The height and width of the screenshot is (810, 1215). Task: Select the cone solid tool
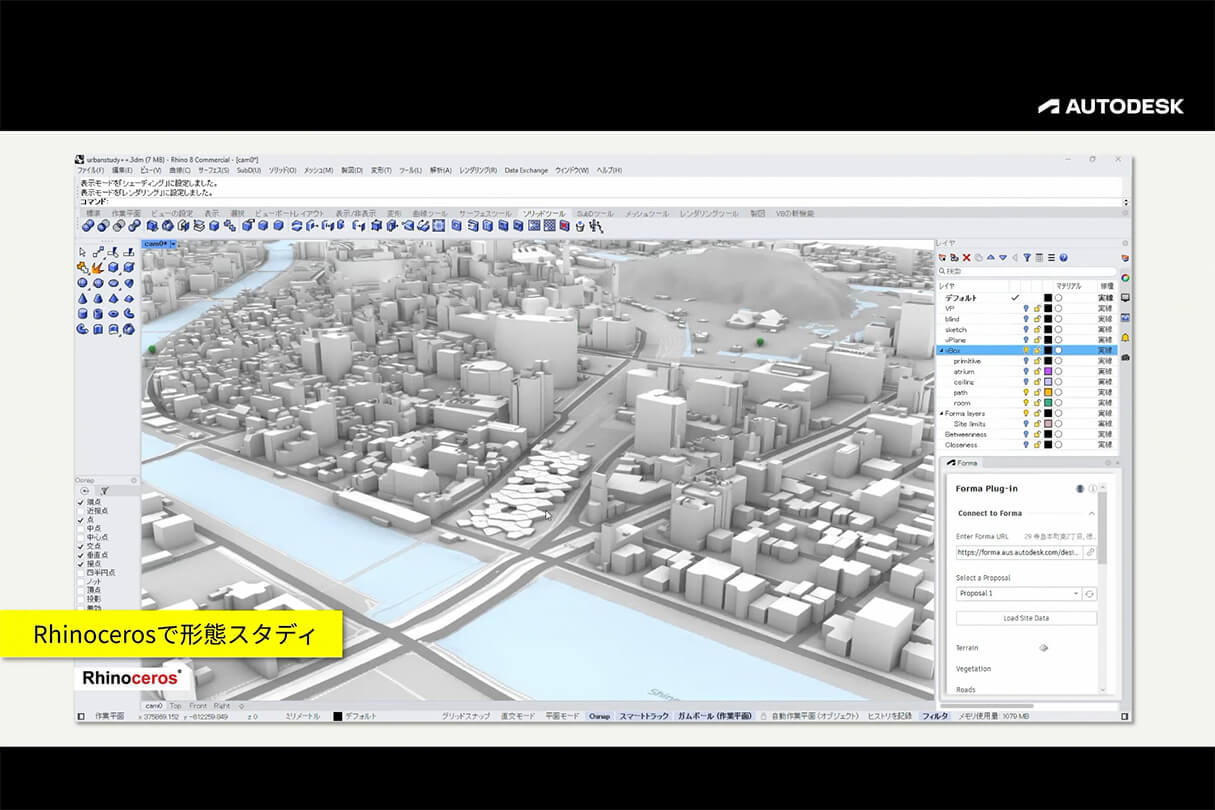[x=82, y=298]
